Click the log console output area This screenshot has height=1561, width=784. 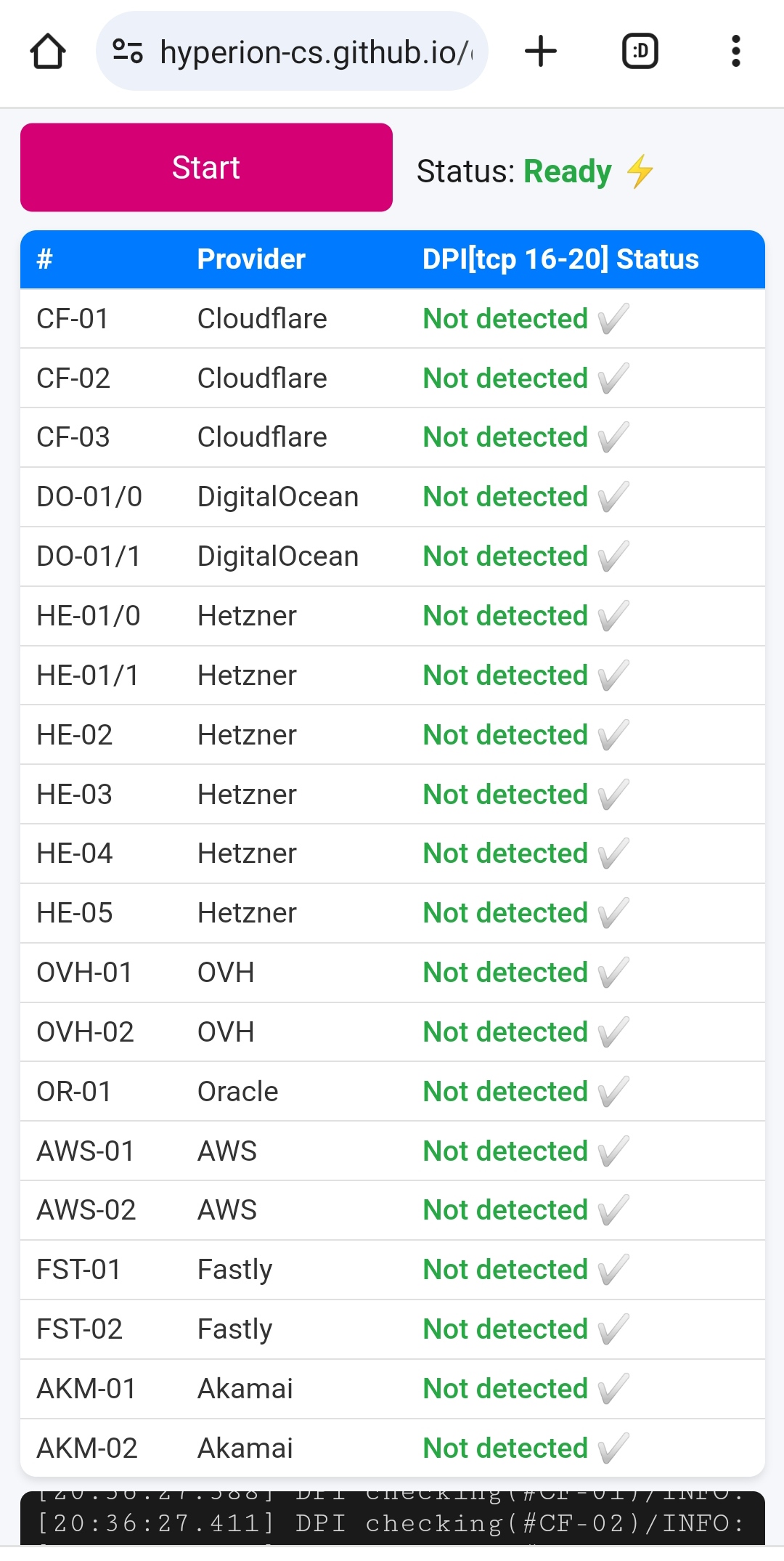[x=392, y=1520]
